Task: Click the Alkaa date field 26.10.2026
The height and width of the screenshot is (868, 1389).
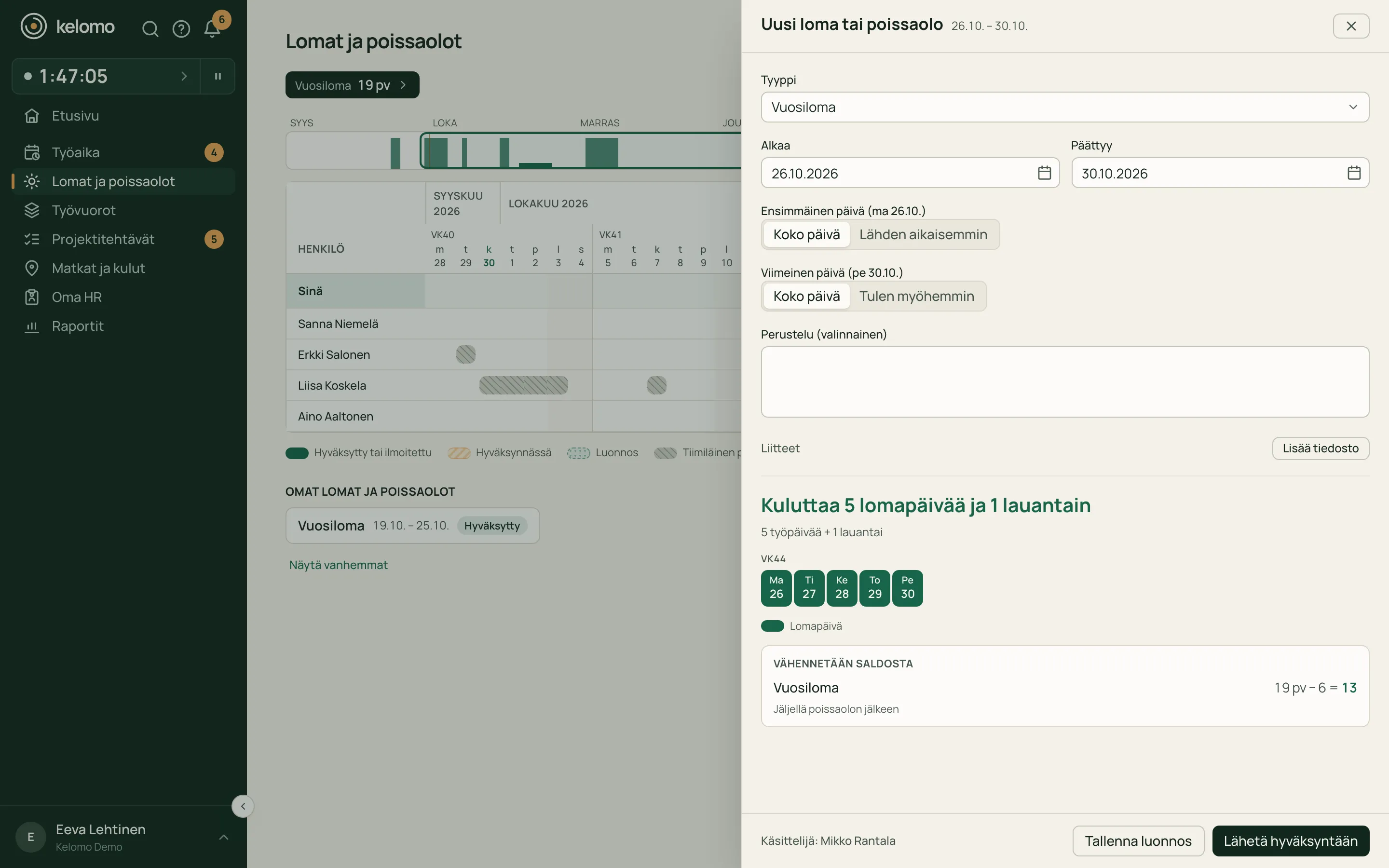Action: pyautogui.click(x=910, y=173)
